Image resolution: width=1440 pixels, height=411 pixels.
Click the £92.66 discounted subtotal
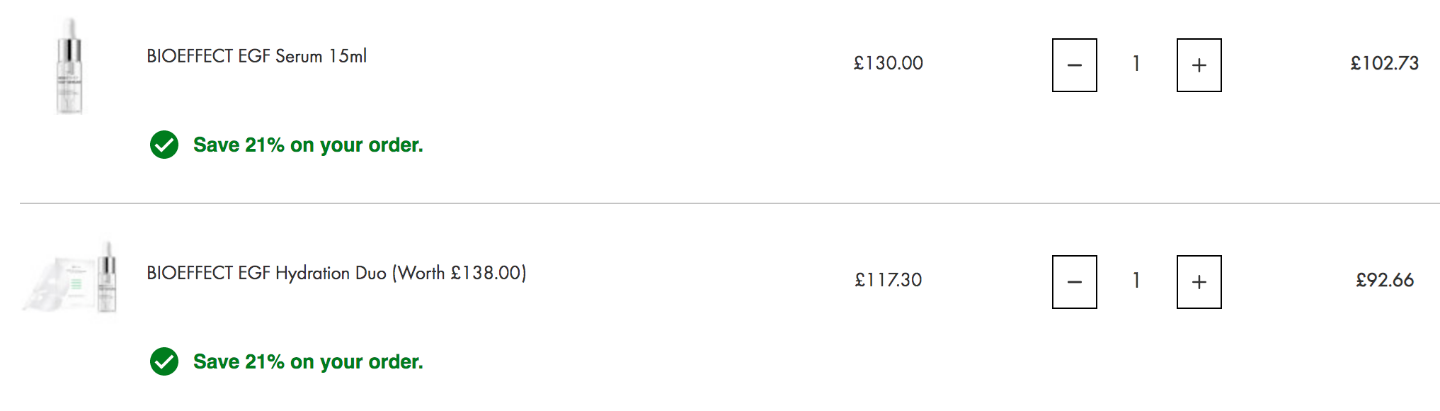[1384, 280]
